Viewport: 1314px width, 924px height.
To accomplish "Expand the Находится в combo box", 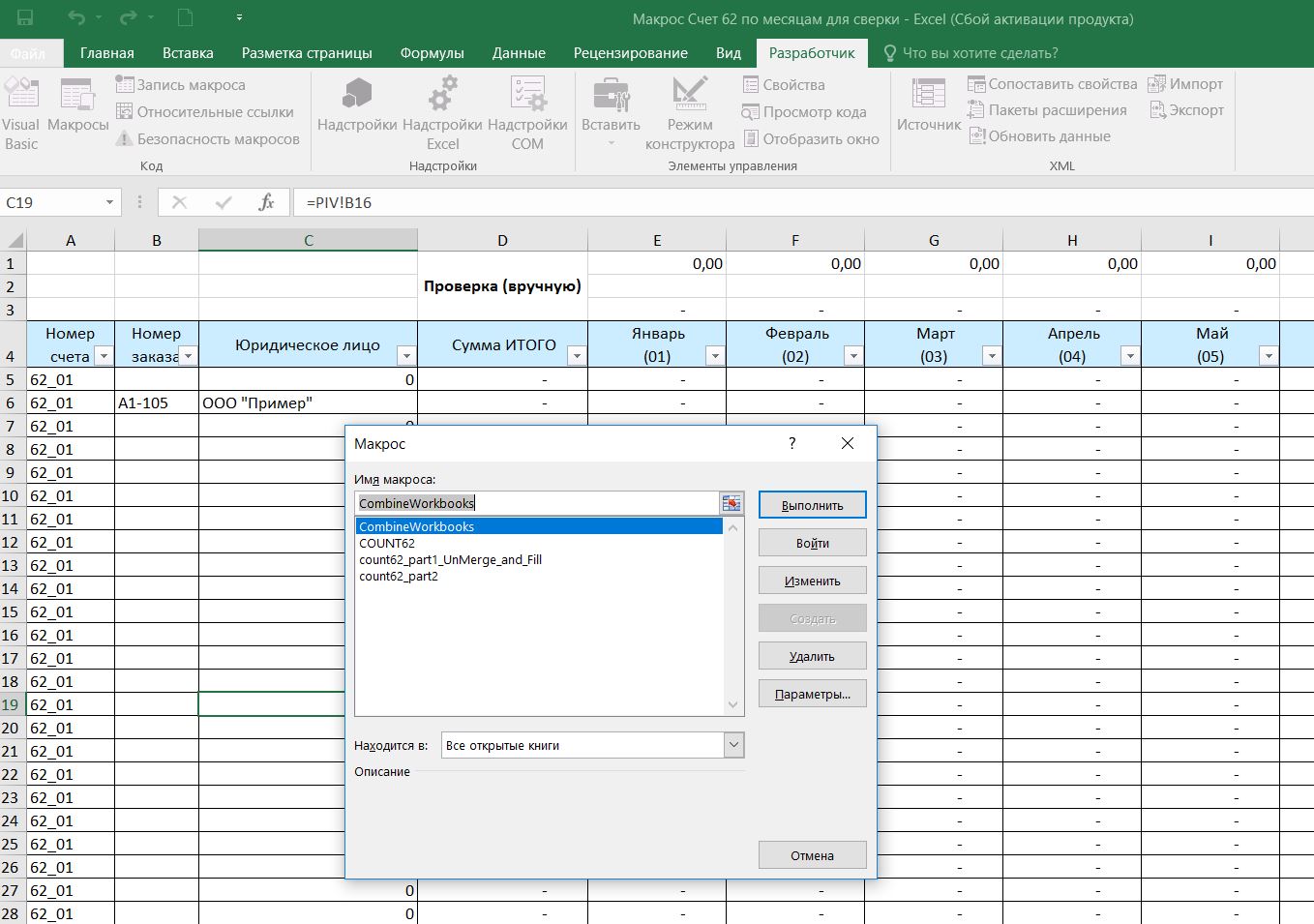I will tap(733, 745).
